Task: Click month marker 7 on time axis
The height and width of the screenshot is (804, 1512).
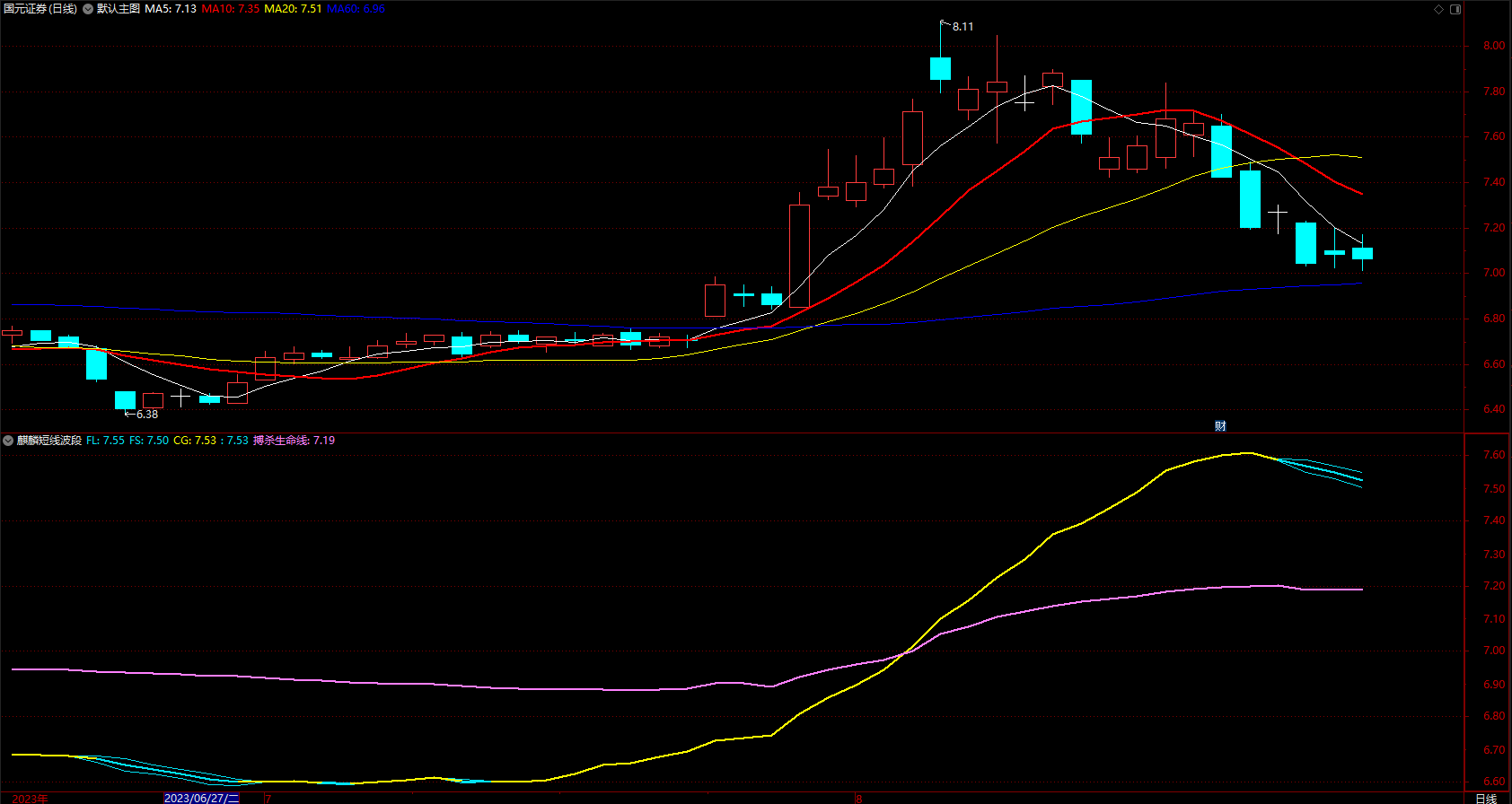Action: 268,799
